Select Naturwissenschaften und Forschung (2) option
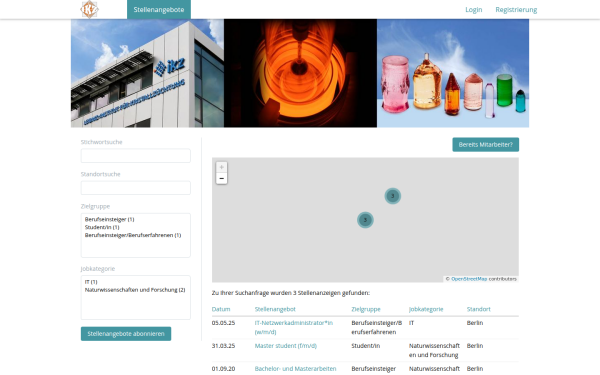This screenshot has height=375, width=600. pos(135,290)
